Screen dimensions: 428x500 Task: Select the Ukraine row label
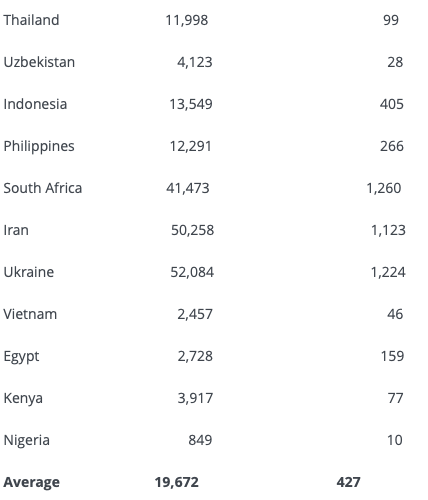pos(29,272)
